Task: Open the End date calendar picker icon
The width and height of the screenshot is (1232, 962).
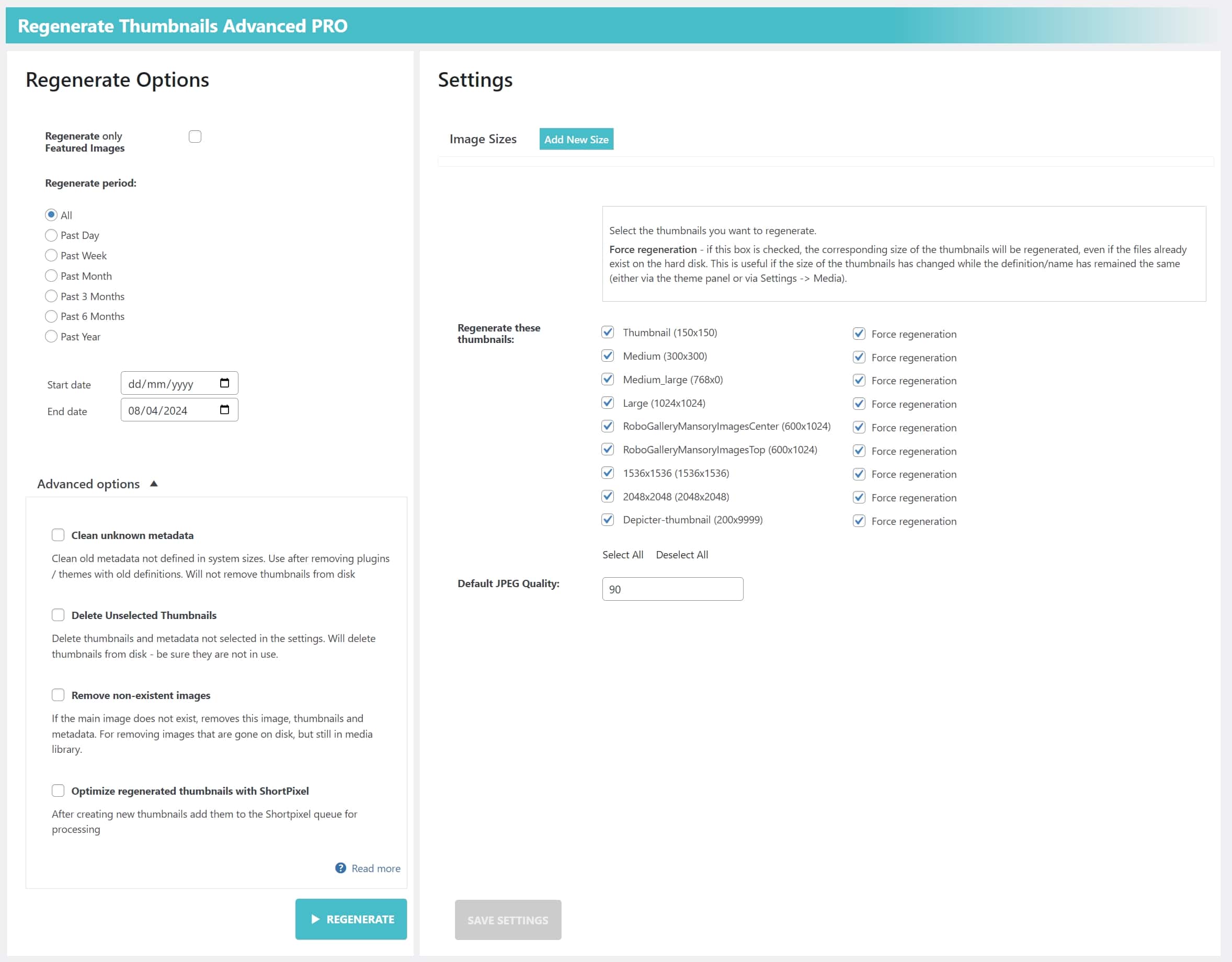Action: [224, 410]
